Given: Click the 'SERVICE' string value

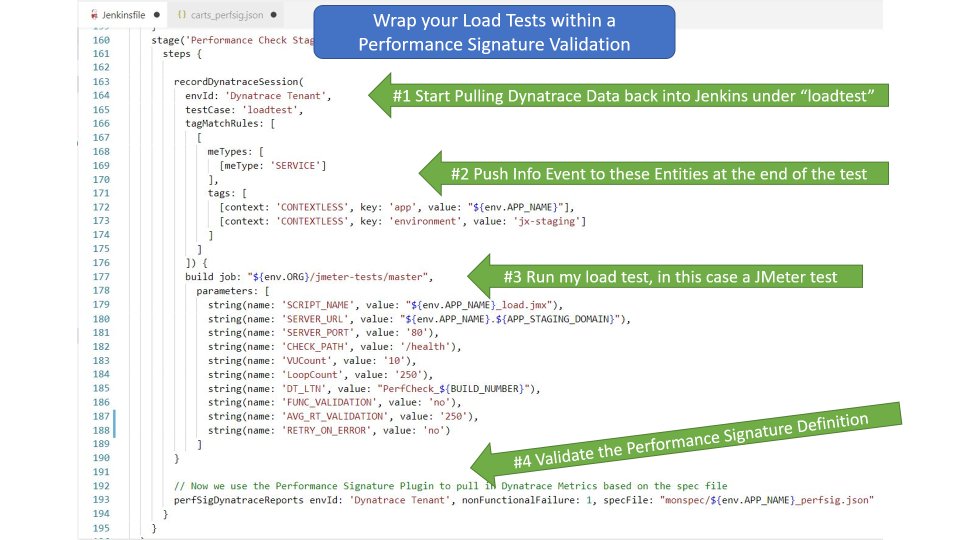Looking at the screenshot, I should click(x=296, y=165).
